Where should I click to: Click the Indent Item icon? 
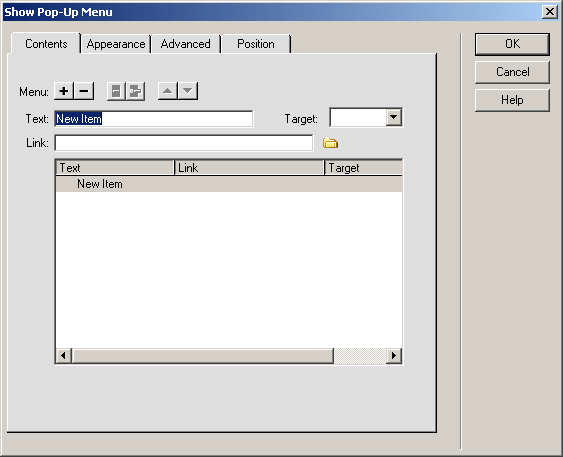point(135,91)
